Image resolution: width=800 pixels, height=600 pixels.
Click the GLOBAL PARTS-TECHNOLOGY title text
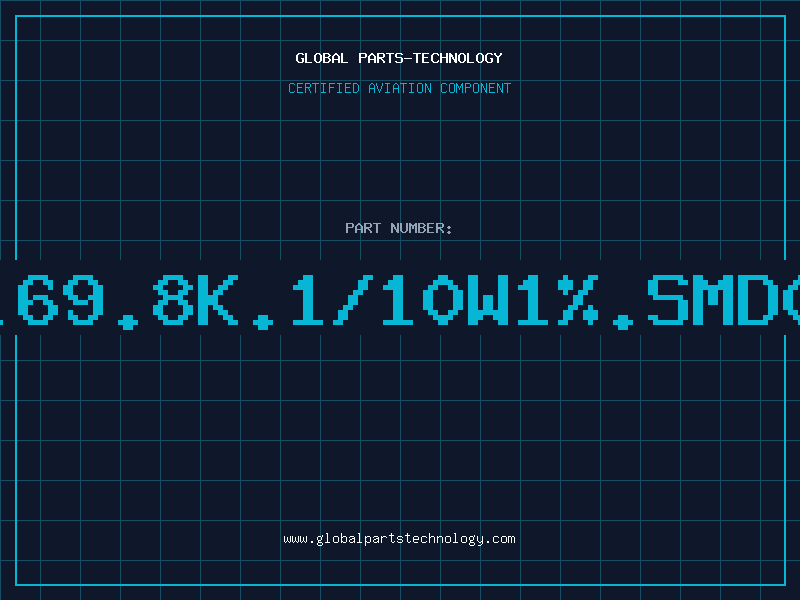[399, 58]
